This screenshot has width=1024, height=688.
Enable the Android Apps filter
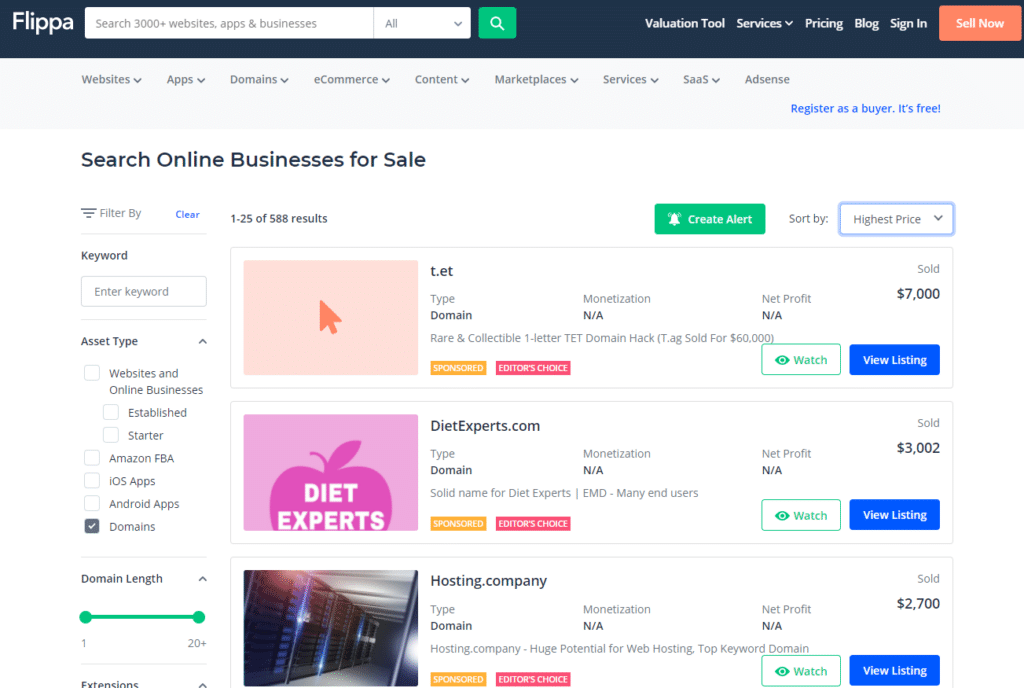coord(92,503)
